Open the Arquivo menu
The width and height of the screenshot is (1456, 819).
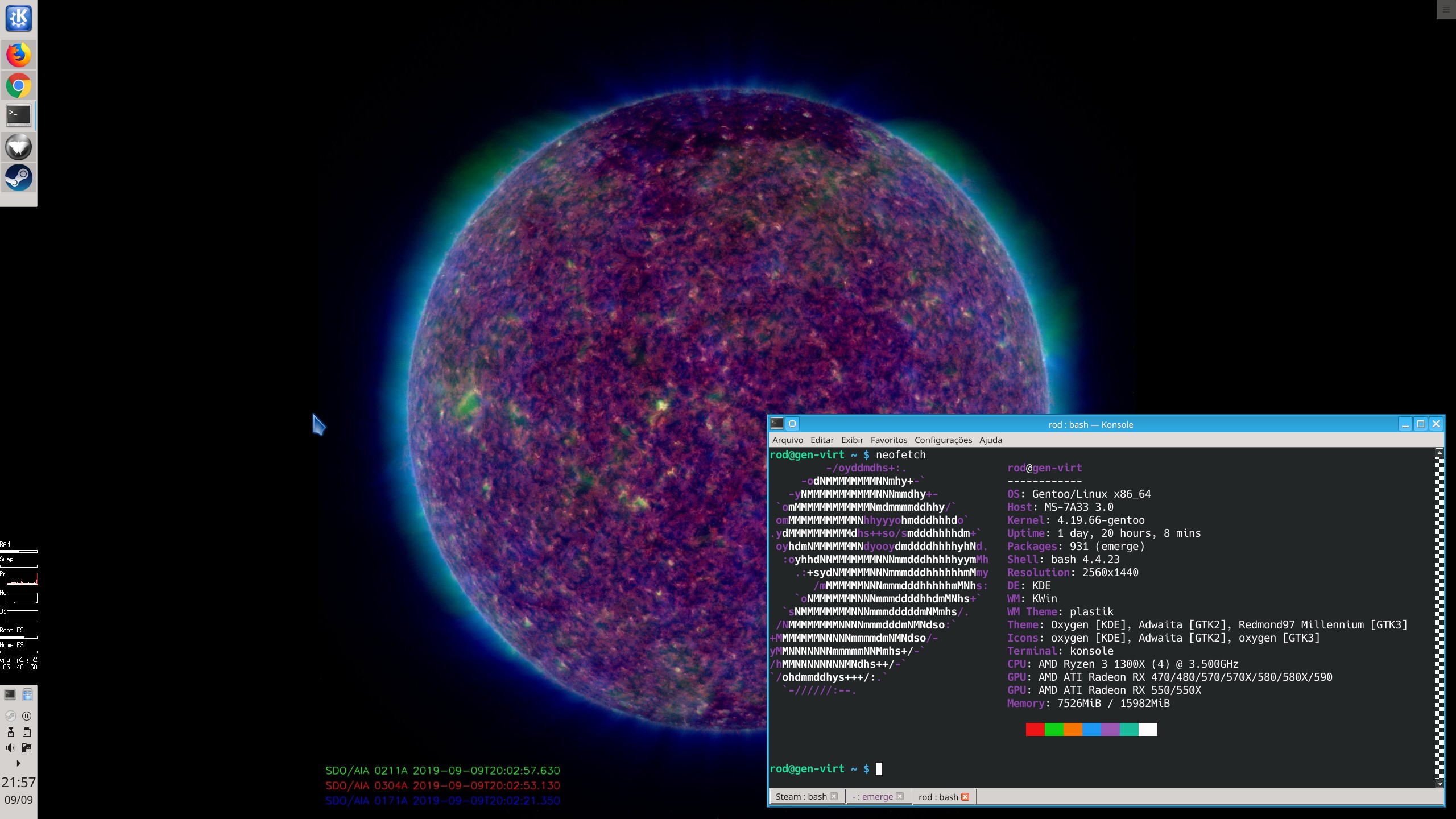pyautogui.click(x=787, y=440)
